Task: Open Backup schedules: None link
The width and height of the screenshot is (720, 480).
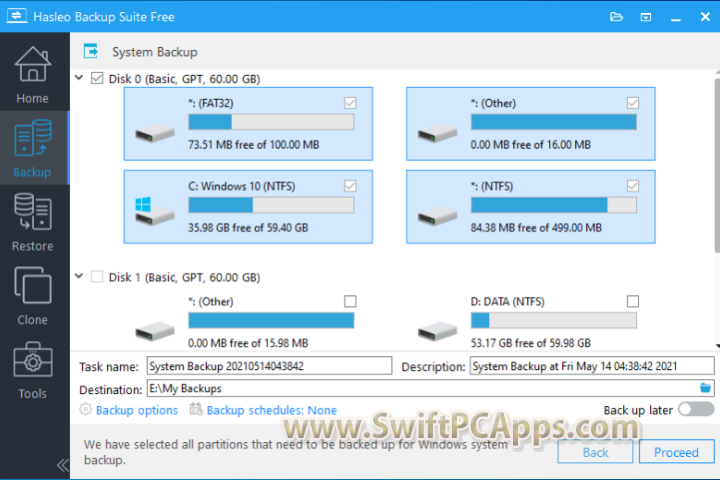Action: click(271, 410)
